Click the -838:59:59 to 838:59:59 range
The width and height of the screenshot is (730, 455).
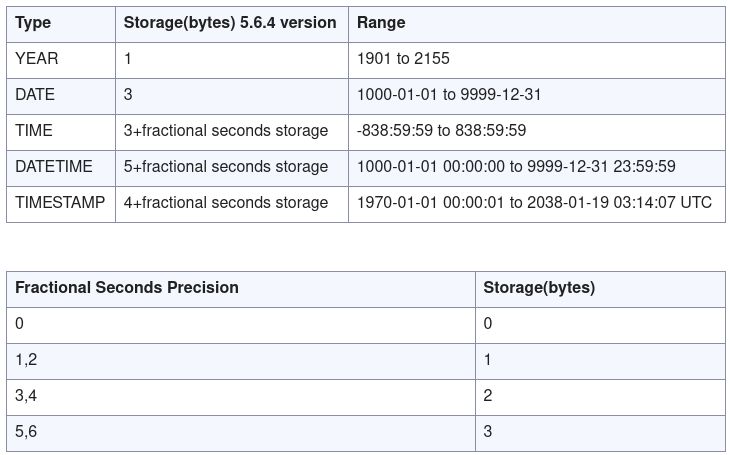coord(441,130)
